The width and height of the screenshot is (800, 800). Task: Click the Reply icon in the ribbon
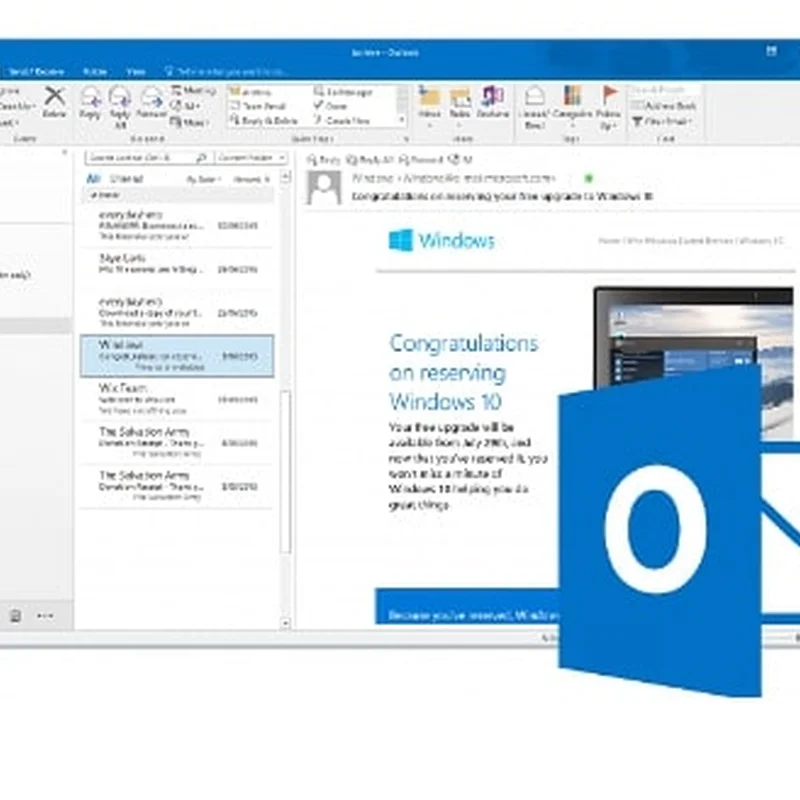[90, 102]
